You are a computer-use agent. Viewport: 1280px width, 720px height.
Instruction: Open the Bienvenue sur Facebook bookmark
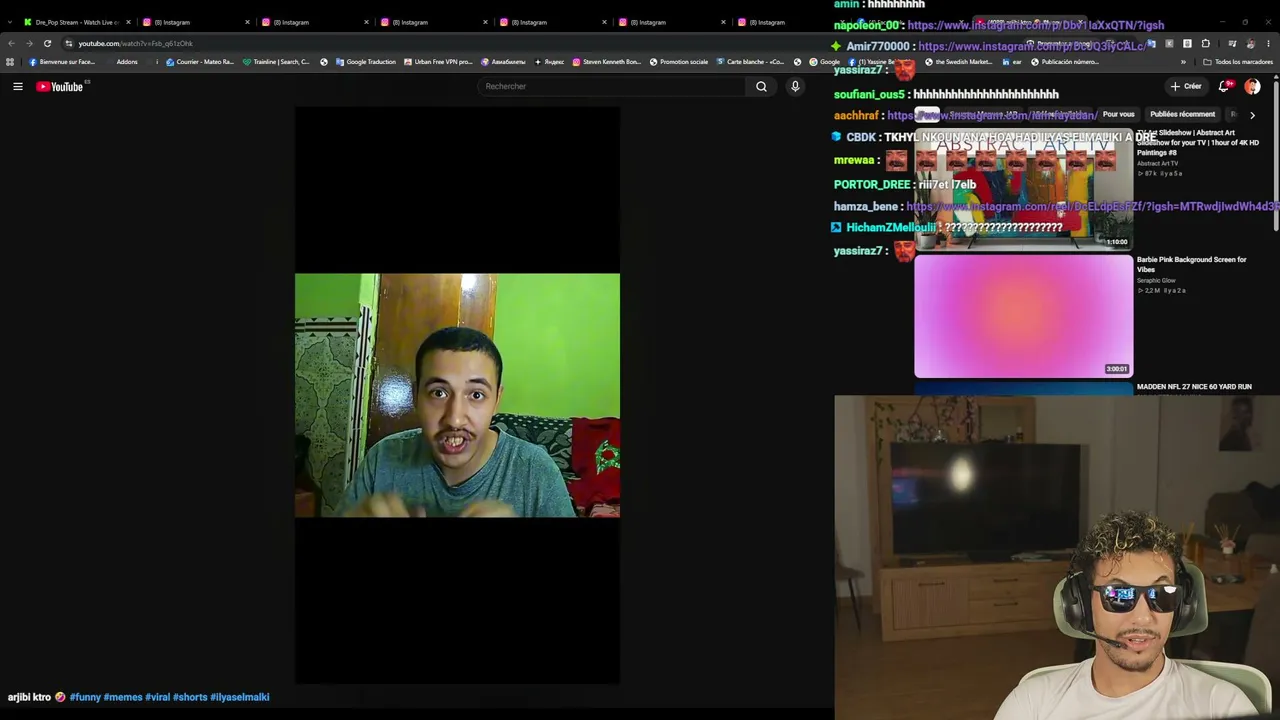[62, 62]
